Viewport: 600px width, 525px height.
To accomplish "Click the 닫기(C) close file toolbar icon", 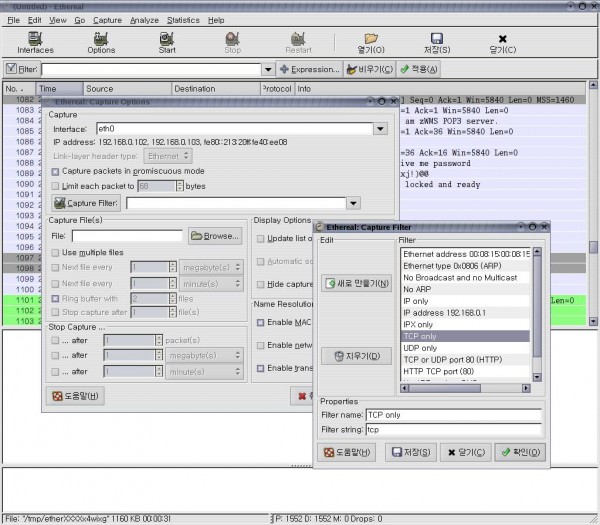I will click(x=502, y=42).
